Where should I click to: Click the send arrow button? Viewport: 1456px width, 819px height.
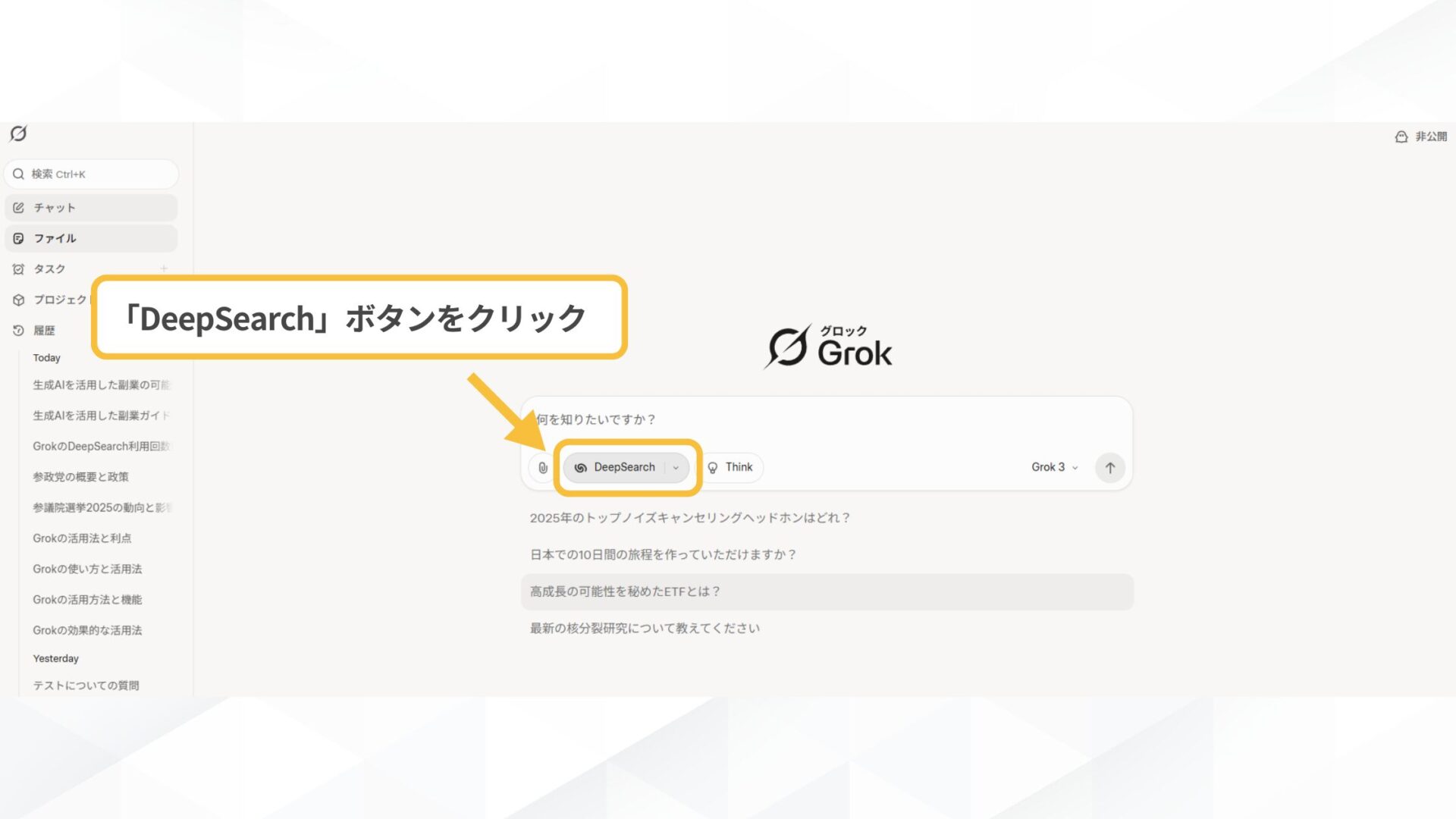(x=1109, y=467)
